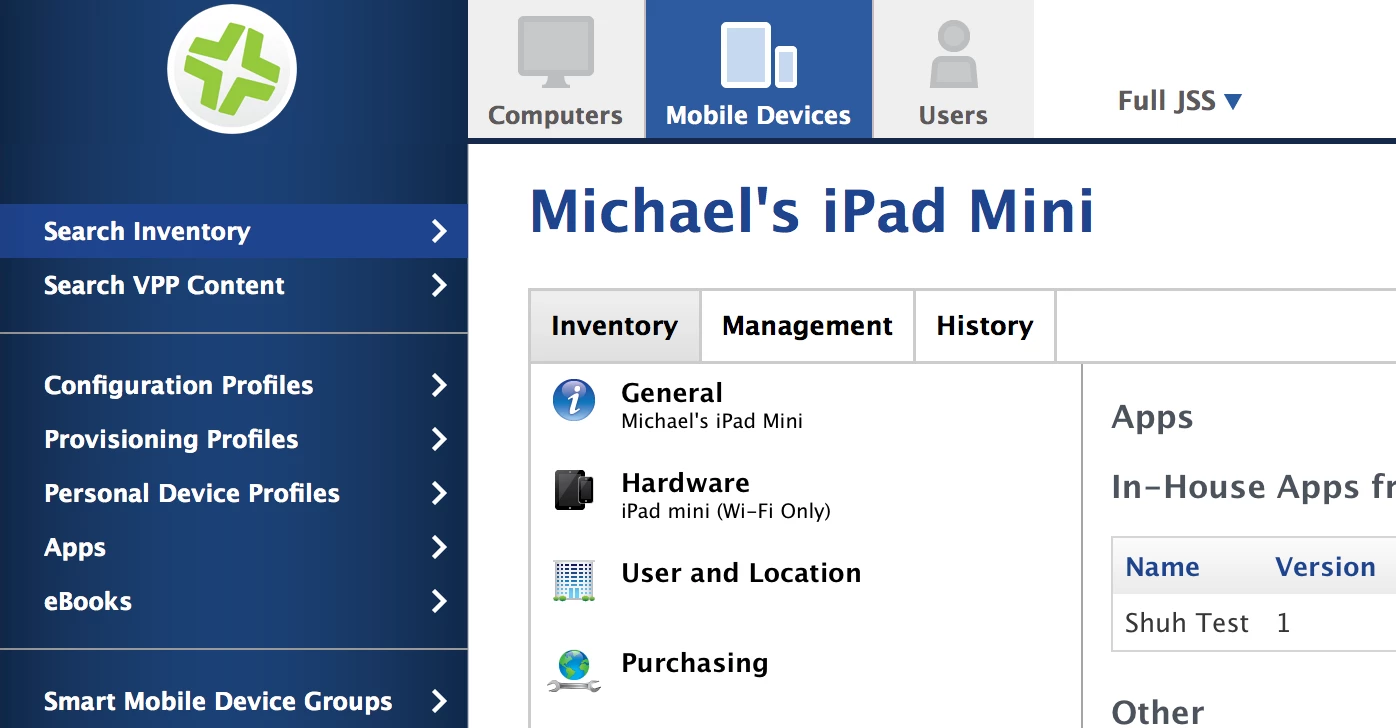Open Search VPP Content link
Viewport: 1396px width, 728px height.
pos(164,286)
